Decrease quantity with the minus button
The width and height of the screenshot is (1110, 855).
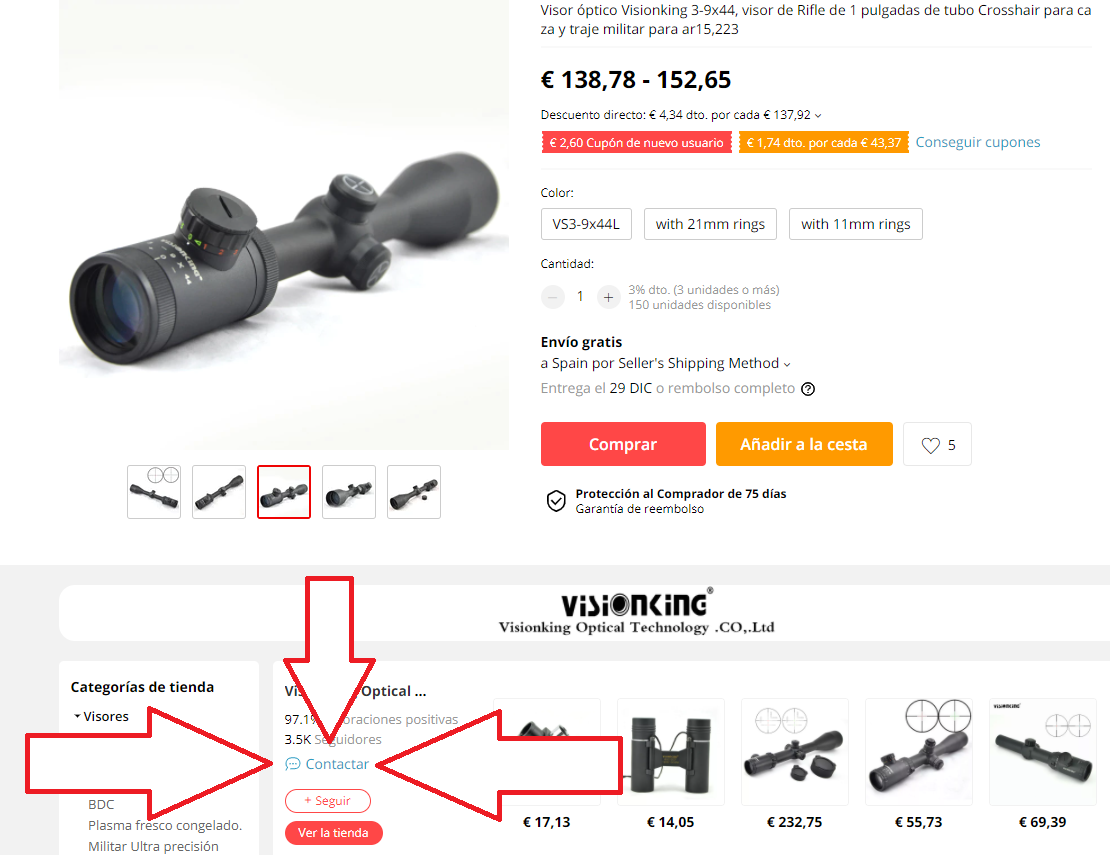click(x=552, y=297)
